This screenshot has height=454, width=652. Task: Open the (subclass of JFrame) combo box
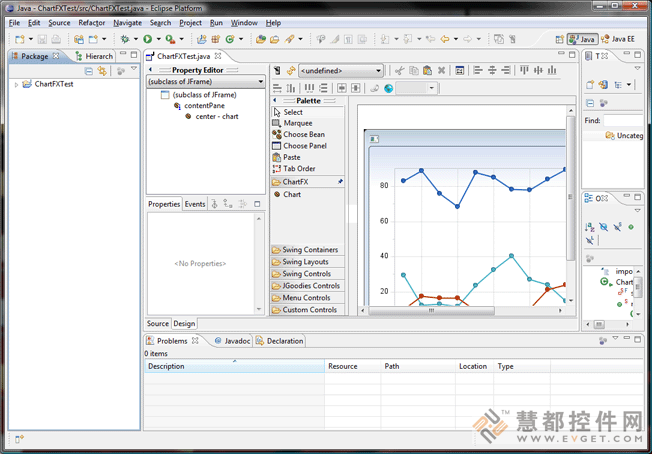click(x=206, y=81)
